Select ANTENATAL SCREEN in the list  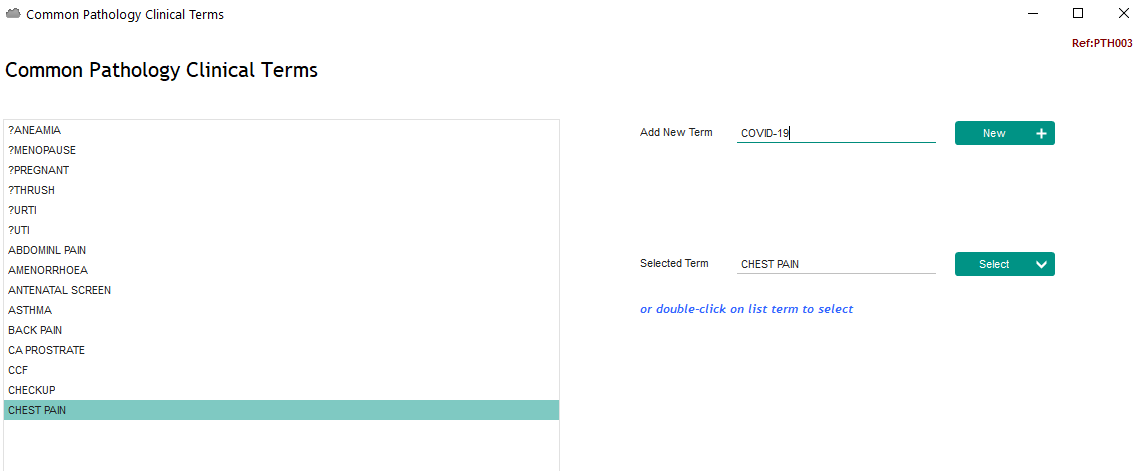[281, 290]
